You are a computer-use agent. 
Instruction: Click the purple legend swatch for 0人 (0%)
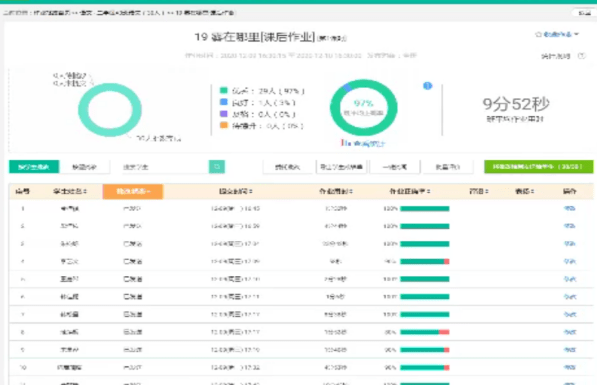pos(224,113)
